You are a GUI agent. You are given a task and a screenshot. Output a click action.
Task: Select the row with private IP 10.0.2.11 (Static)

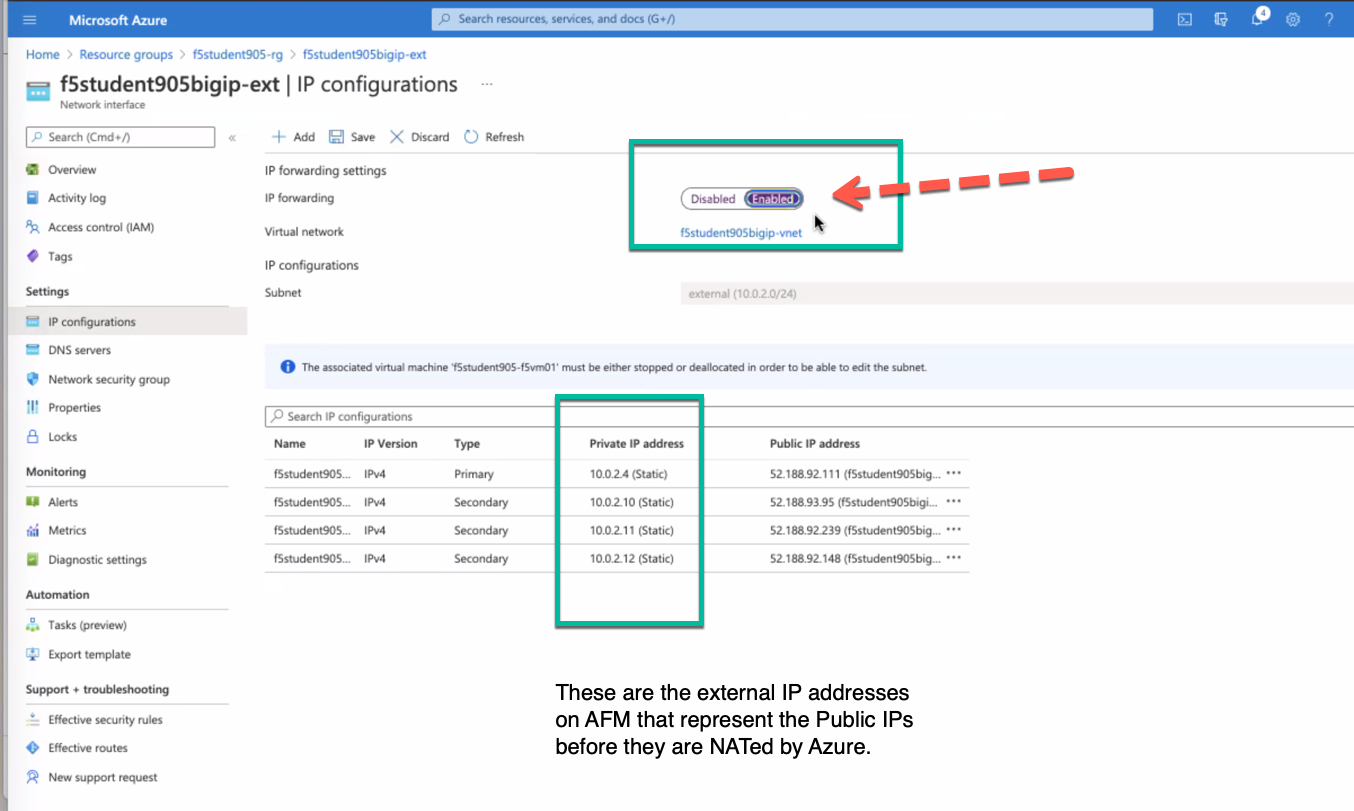[617, 530]
